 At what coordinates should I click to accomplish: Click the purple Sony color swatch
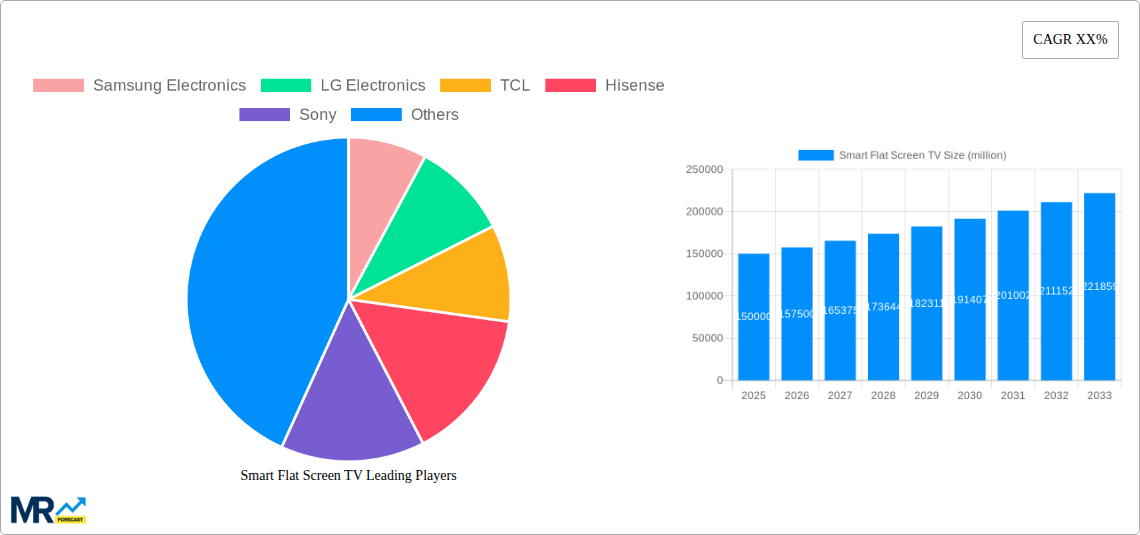point(265,114)
